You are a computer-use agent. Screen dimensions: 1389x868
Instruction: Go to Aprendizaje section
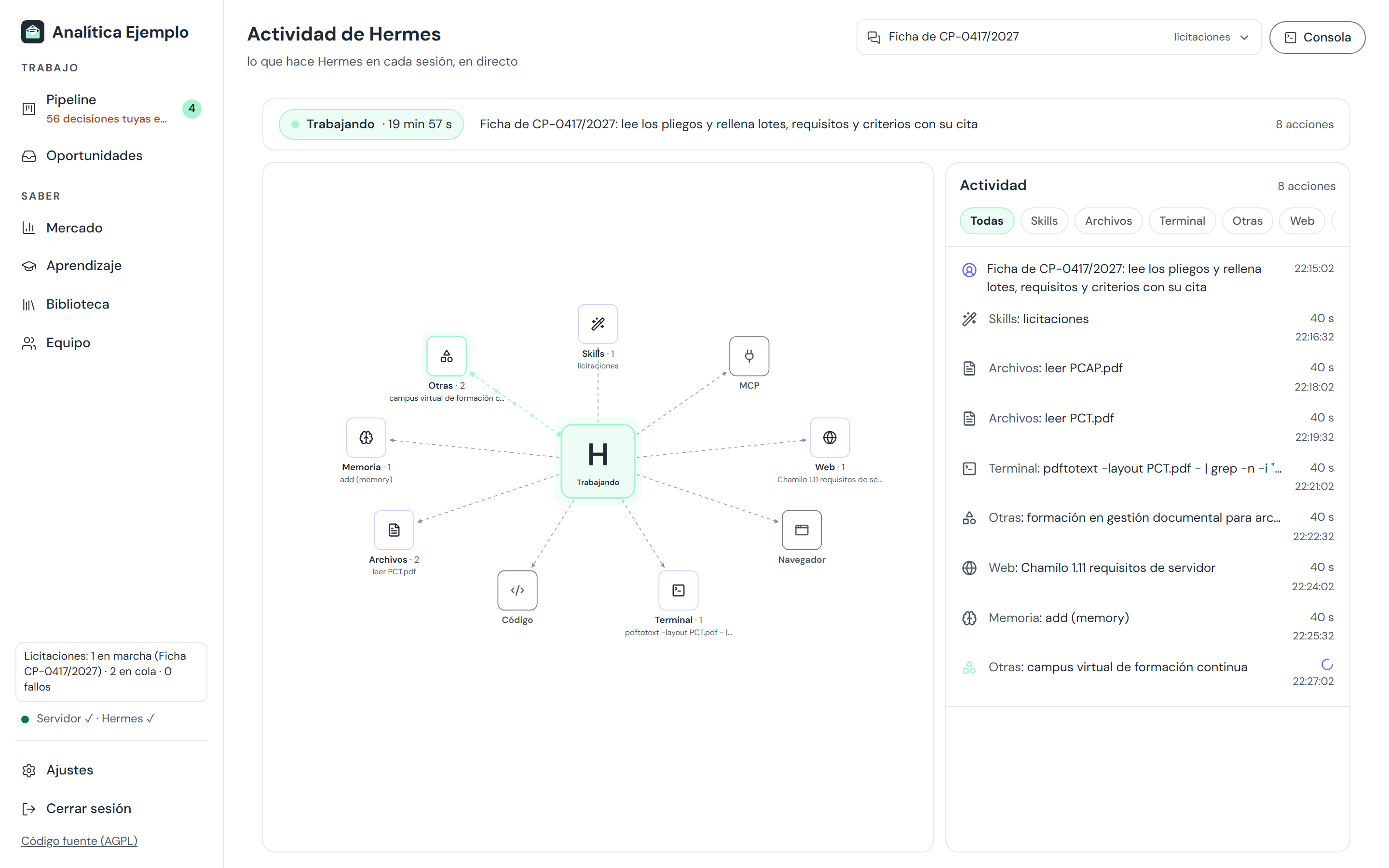click(111, 266)
